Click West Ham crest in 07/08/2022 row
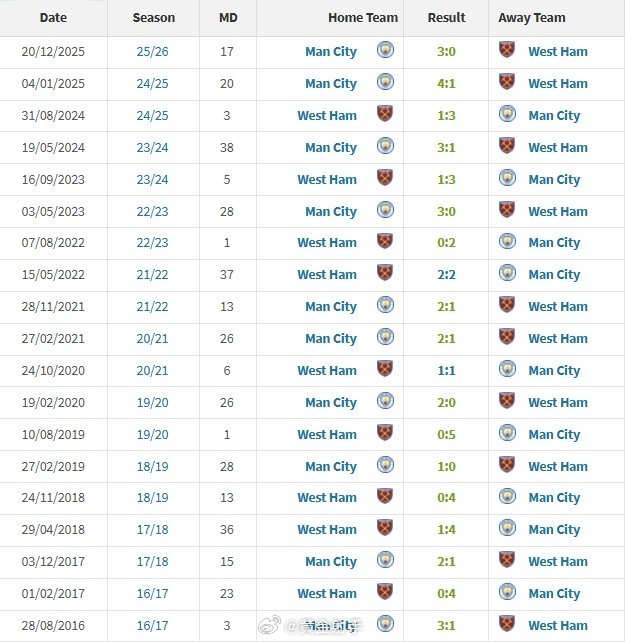 (385, 242)
